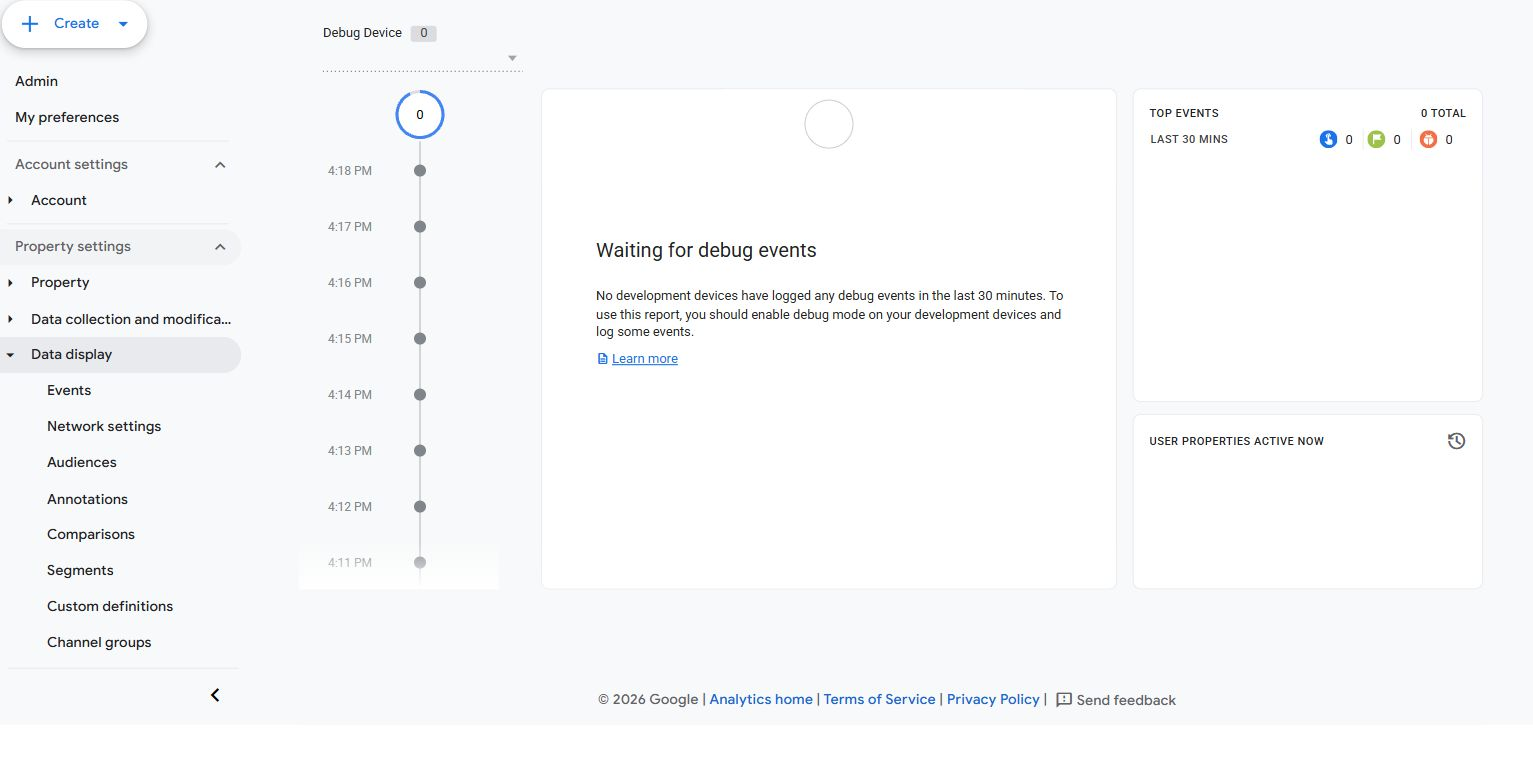Open user properties history clock icon

(x=1456, y=441)
